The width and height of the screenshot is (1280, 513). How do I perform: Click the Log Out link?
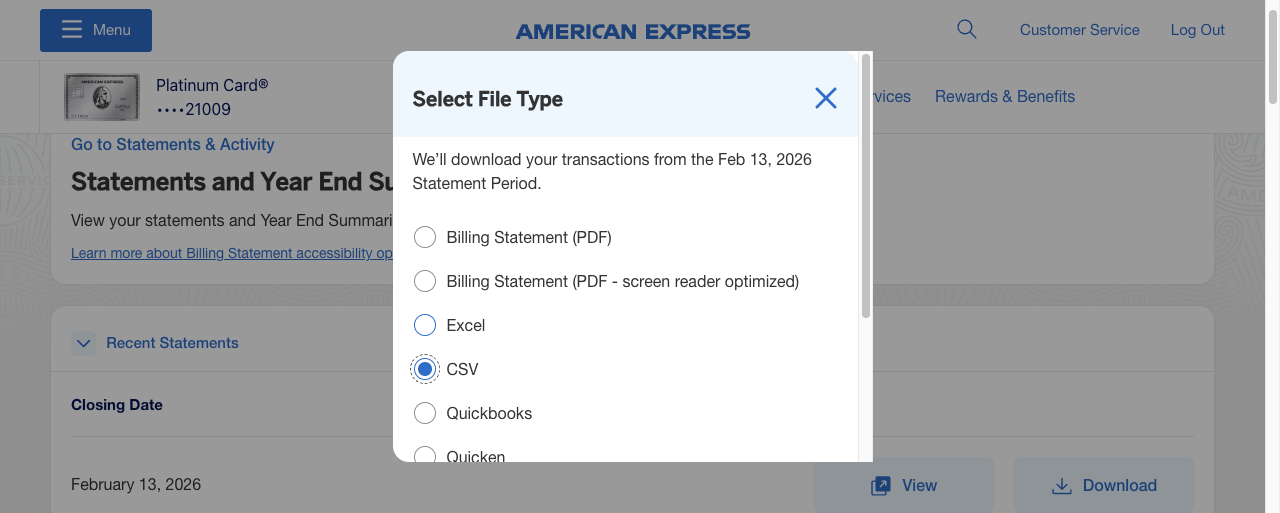[1197, 30]
